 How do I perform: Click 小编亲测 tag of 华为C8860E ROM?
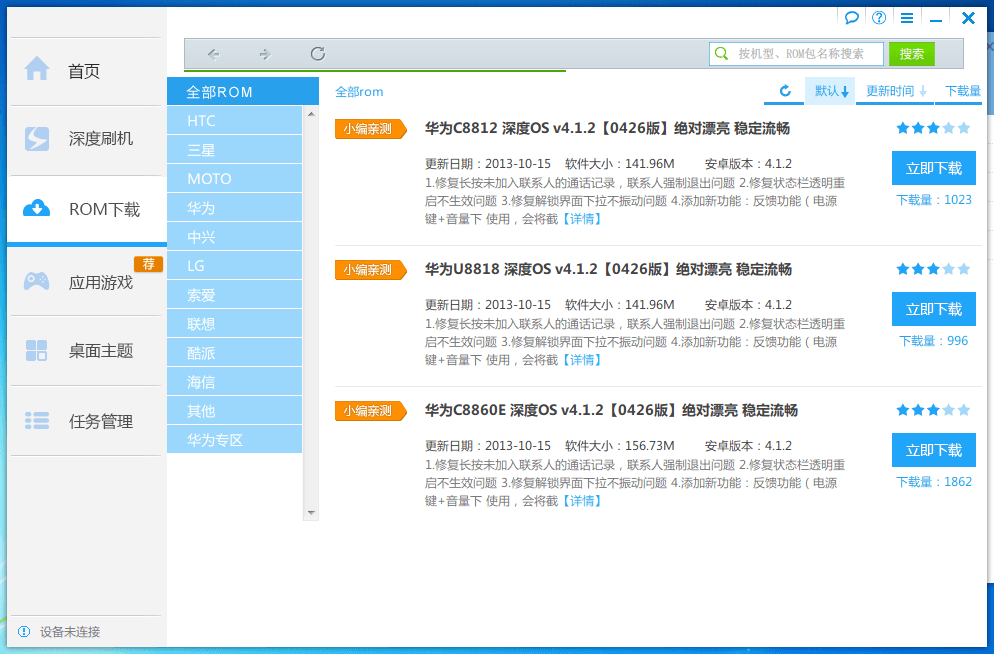pyautogui.click(x=371, y=411)
